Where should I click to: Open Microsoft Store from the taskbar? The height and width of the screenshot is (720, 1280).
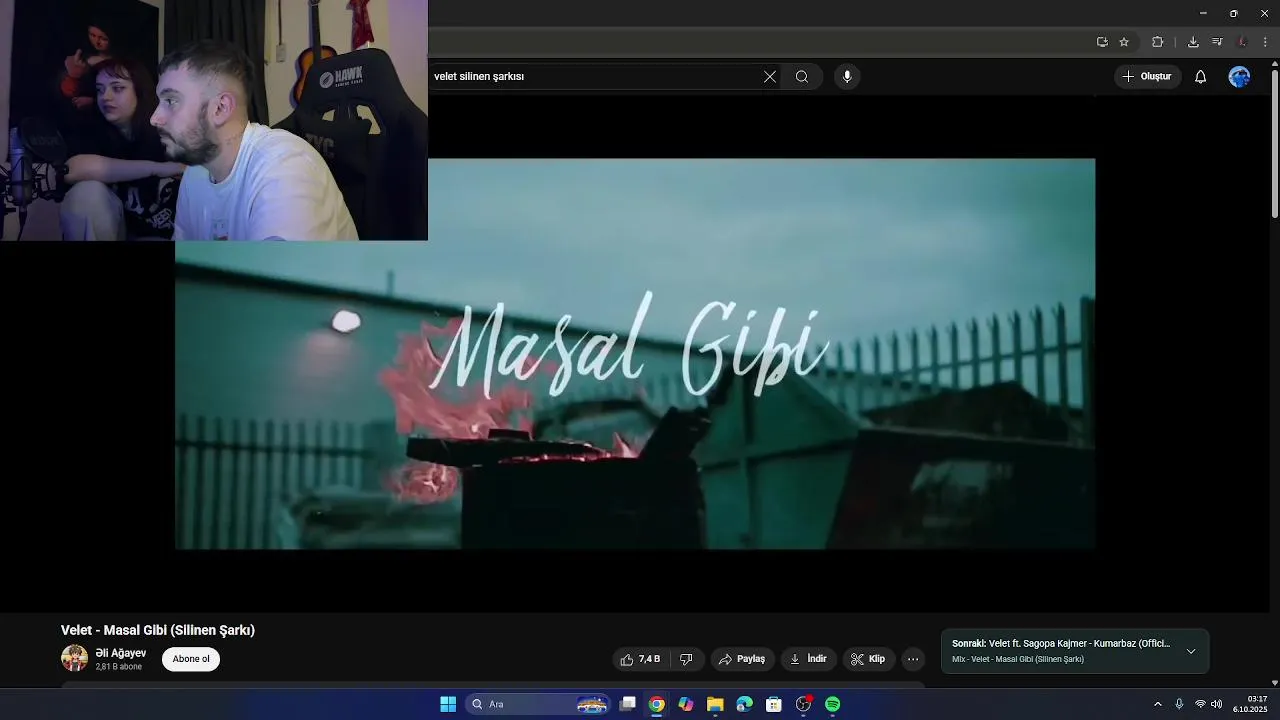point(774,704)
